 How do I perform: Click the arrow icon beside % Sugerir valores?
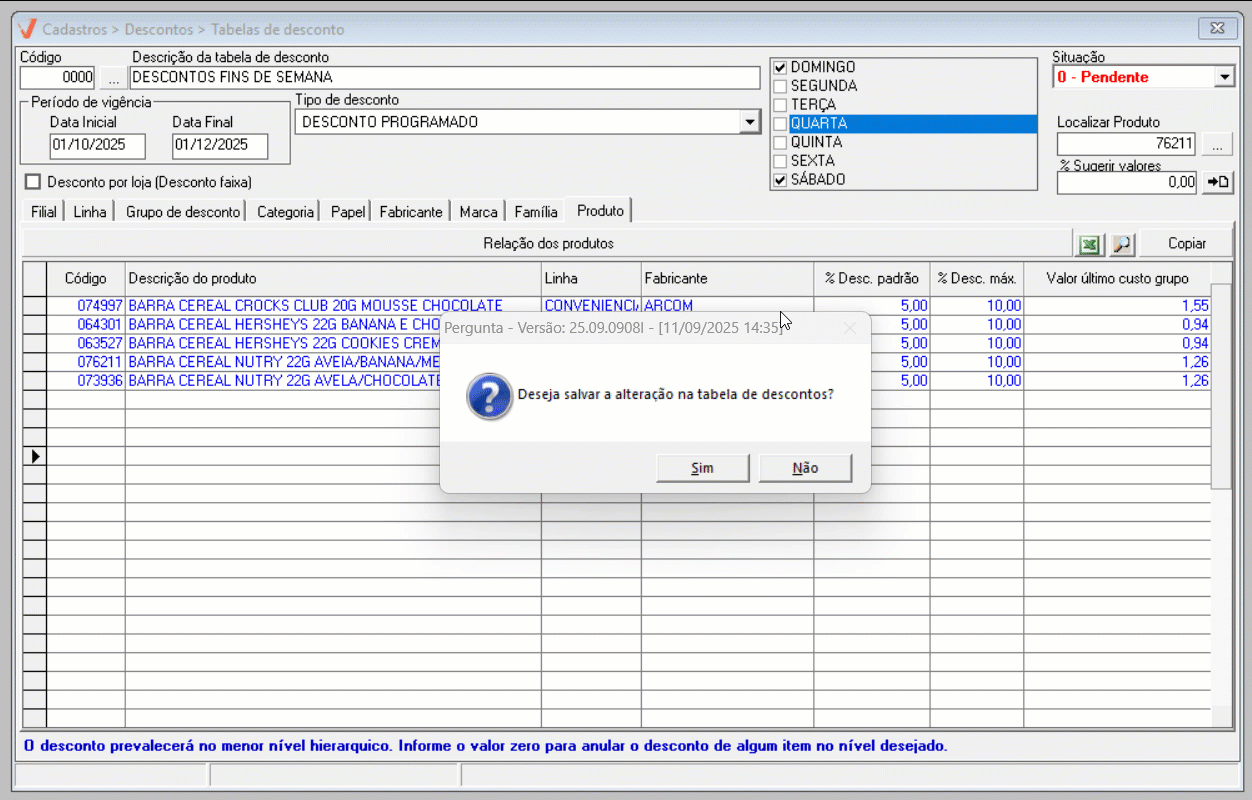pos(1217,182)
